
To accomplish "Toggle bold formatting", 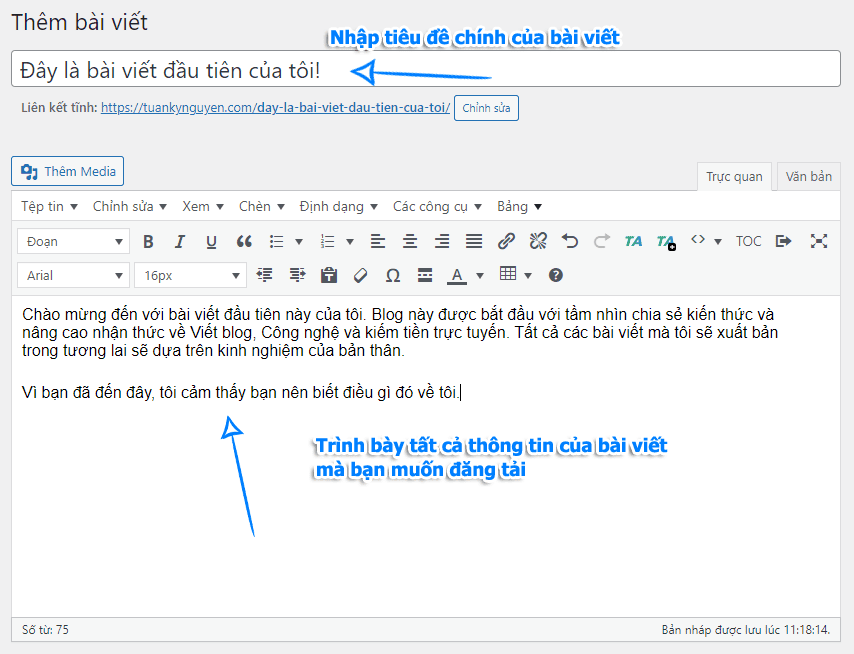I will (x=148, y=241).
